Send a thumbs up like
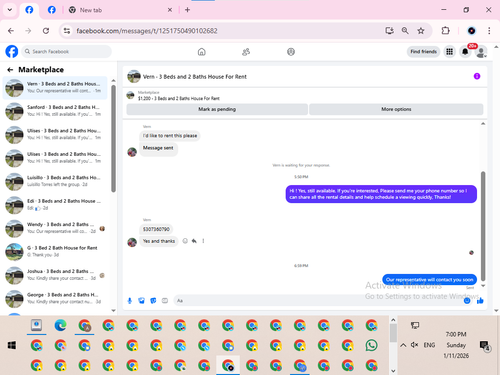Image resolution: width=500 pixels, height=375 pixels. (x=480, y=301)
